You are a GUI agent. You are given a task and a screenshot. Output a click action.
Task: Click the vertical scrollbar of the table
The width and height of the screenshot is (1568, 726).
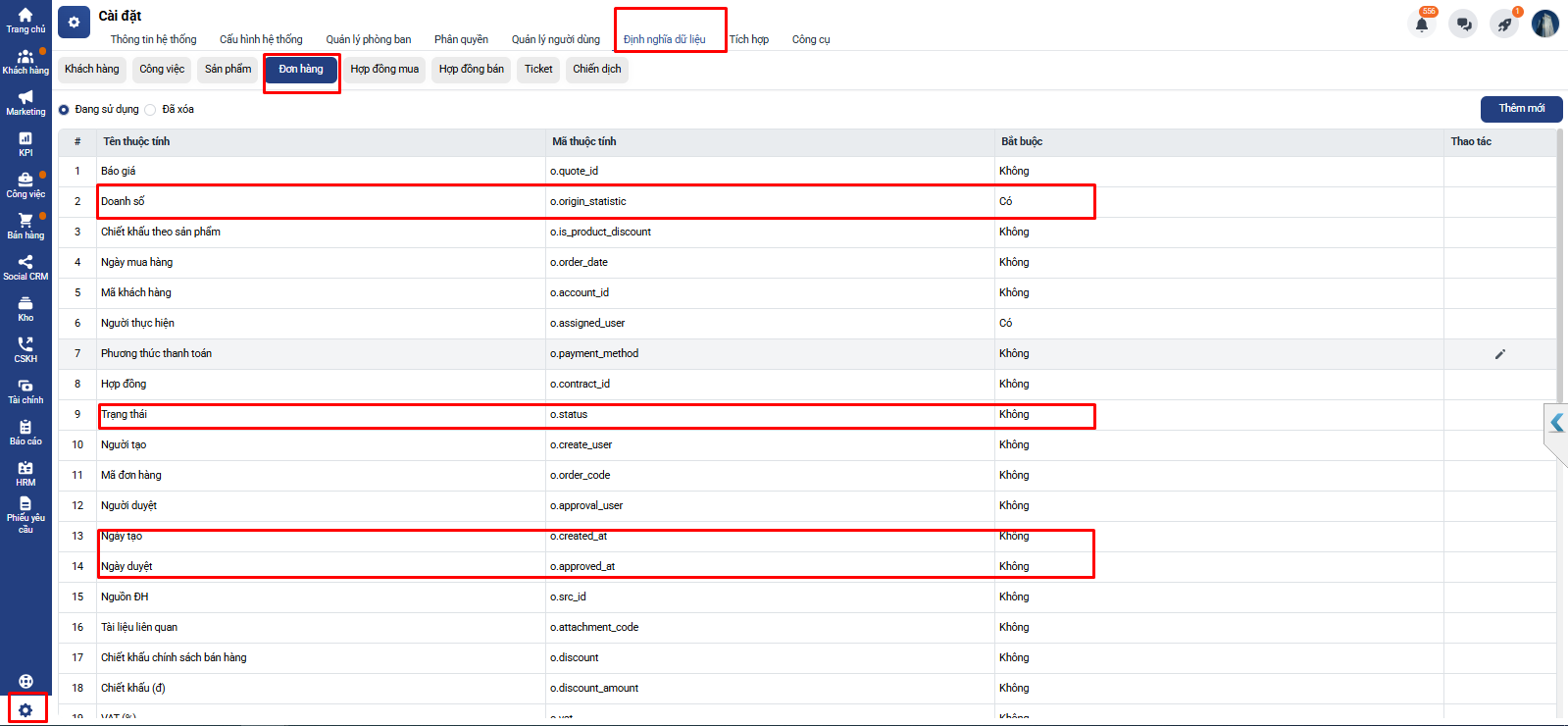[1559, 265]
